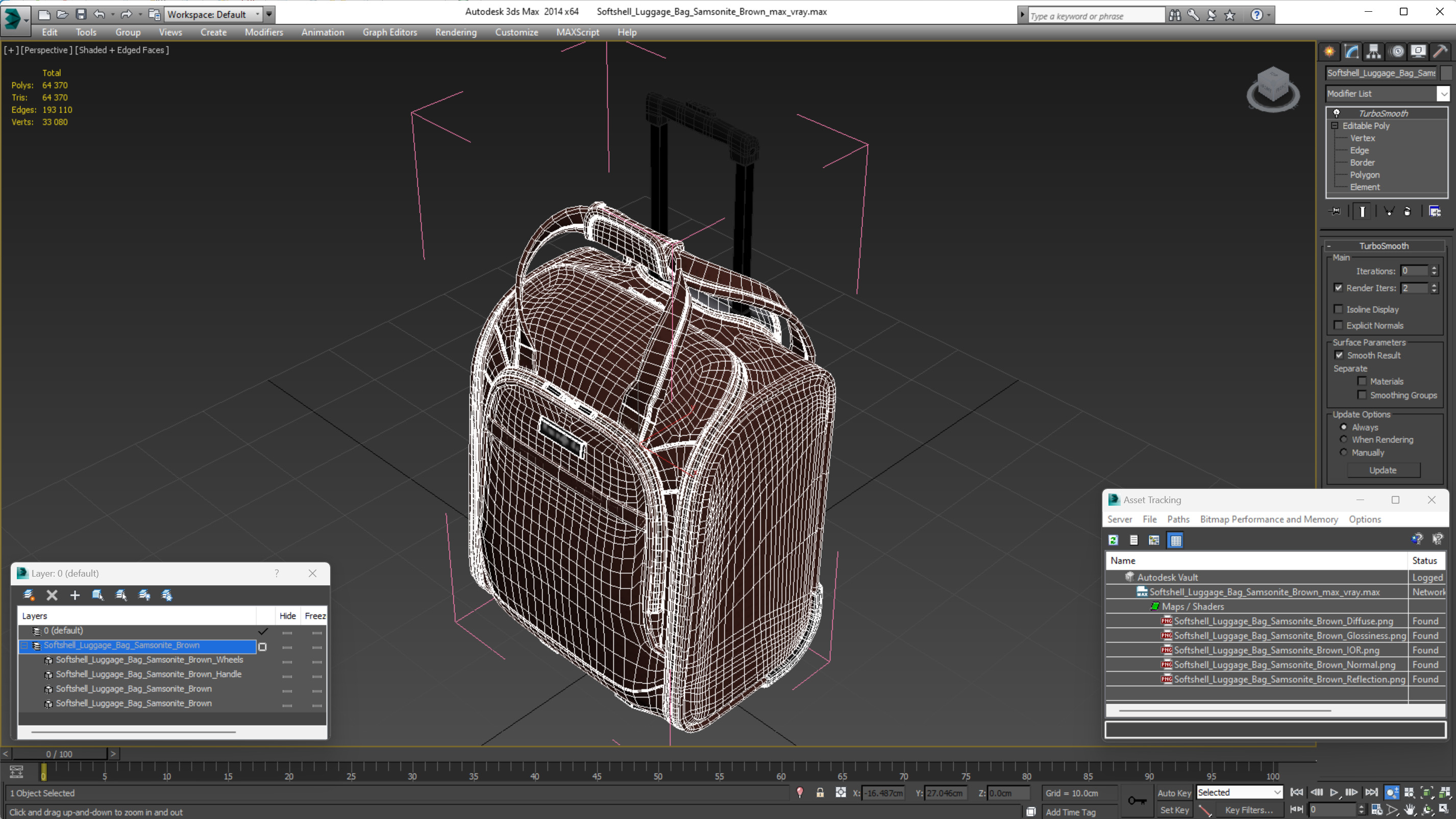The height and width of the screenshot is (819, 1456).
Task: Click the Key Filters button
Action: 1249,809
